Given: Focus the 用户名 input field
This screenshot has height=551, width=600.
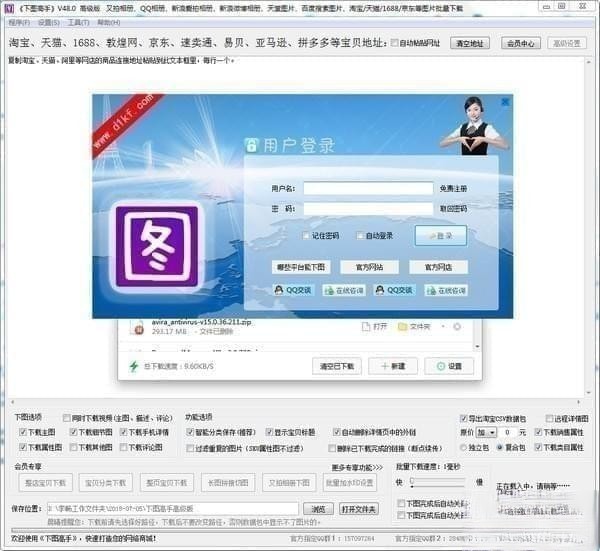Looking at the screenshot, I should coord(368,188).
